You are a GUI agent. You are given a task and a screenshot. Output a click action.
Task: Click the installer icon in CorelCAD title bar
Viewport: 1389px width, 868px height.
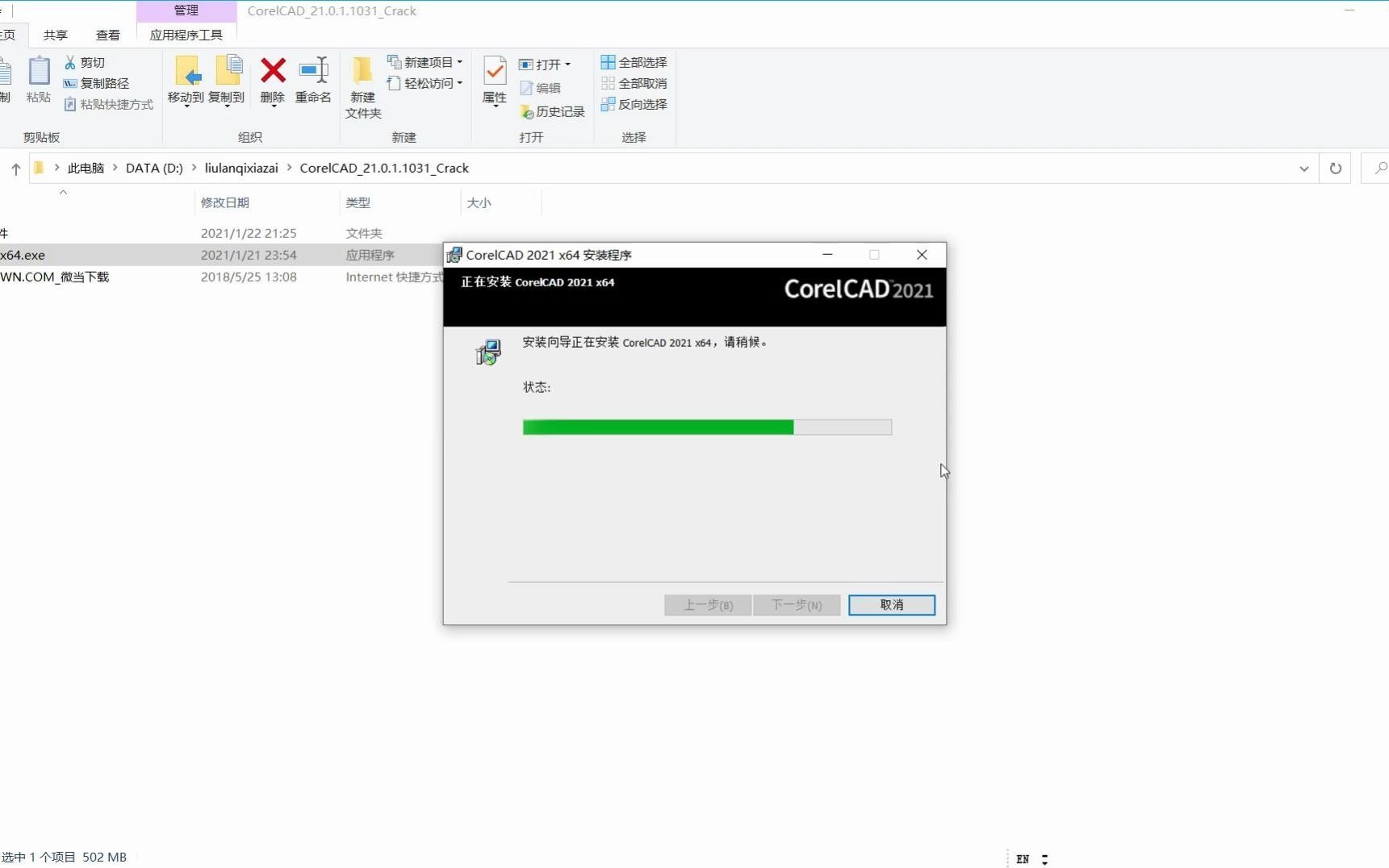454,255
